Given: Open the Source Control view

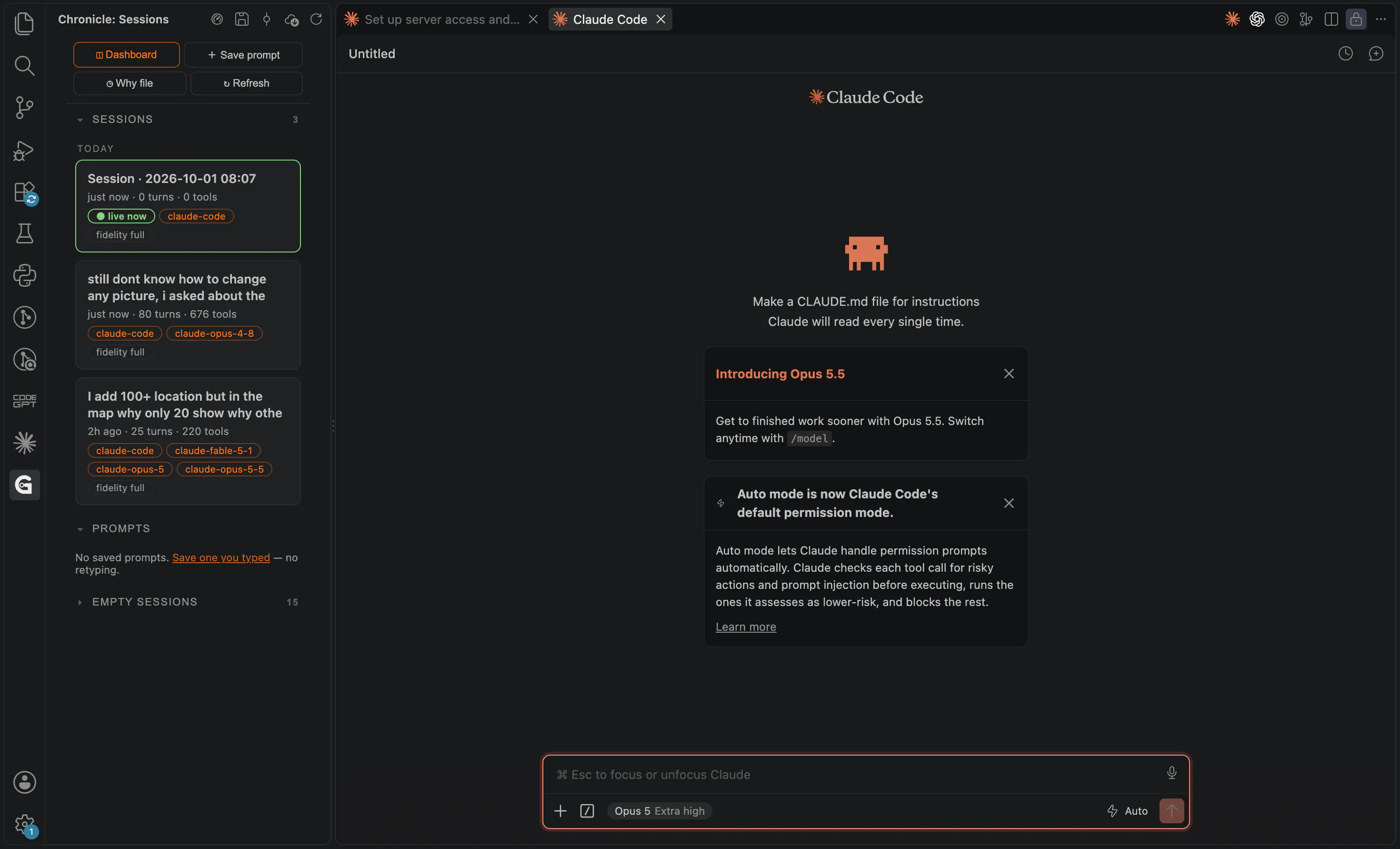Looking at the screenshot, I should click(x=24, y=108).
